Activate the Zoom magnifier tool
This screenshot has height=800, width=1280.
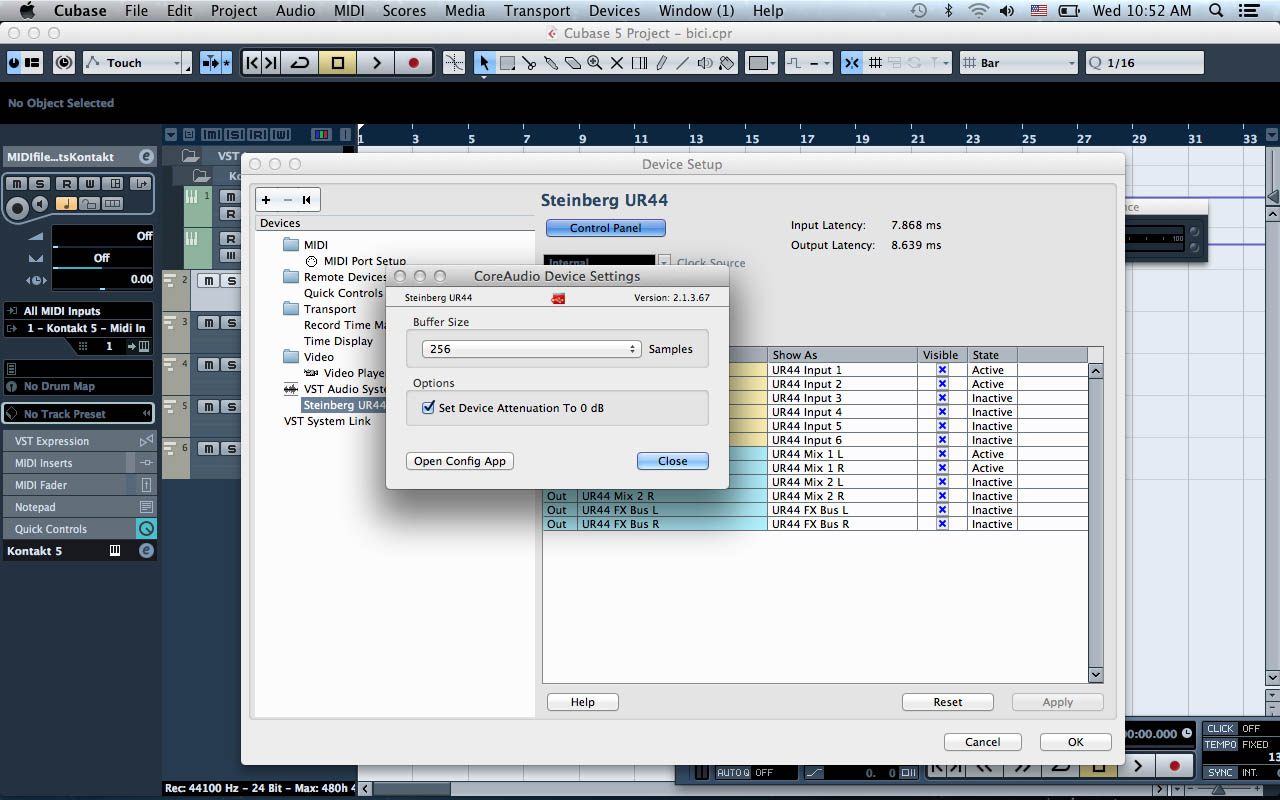[595, 63]
